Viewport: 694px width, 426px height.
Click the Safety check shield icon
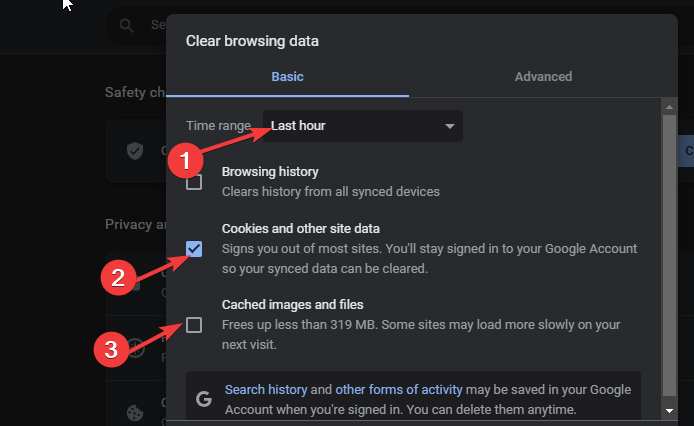coord(135,151)
